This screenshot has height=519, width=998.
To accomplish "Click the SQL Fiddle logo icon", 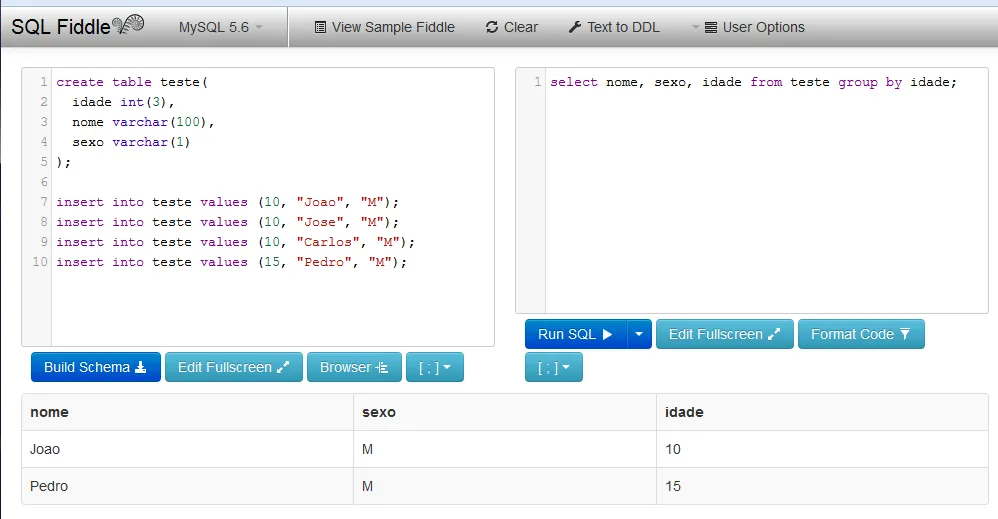I will (x=128, y=25).
